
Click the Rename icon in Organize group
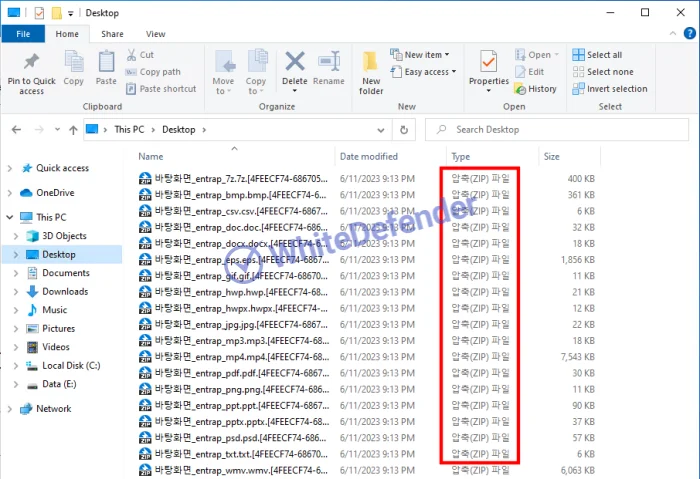328,63
